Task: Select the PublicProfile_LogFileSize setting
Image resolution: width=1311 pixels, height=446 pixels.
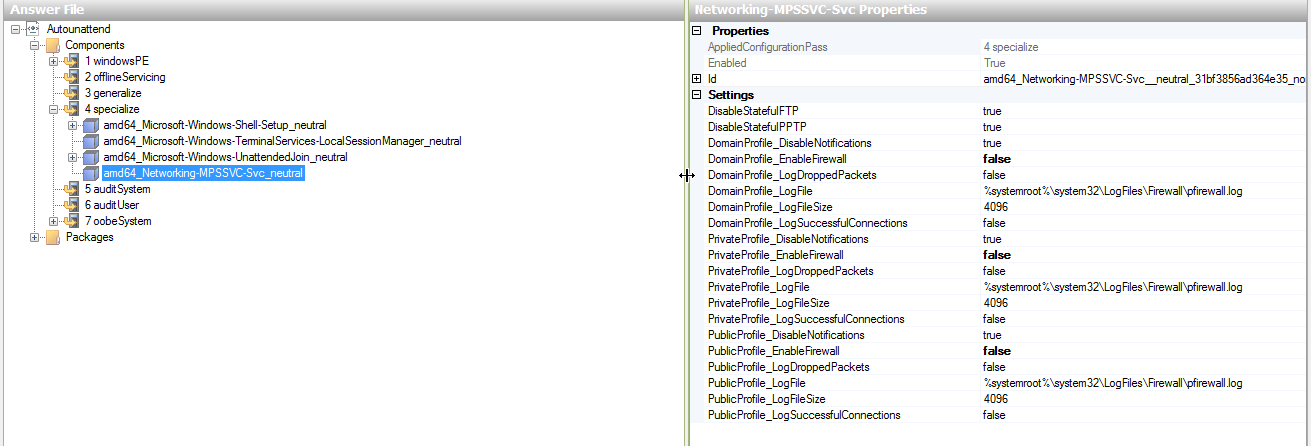Action: pyautogui.click(x=766, y=399)
